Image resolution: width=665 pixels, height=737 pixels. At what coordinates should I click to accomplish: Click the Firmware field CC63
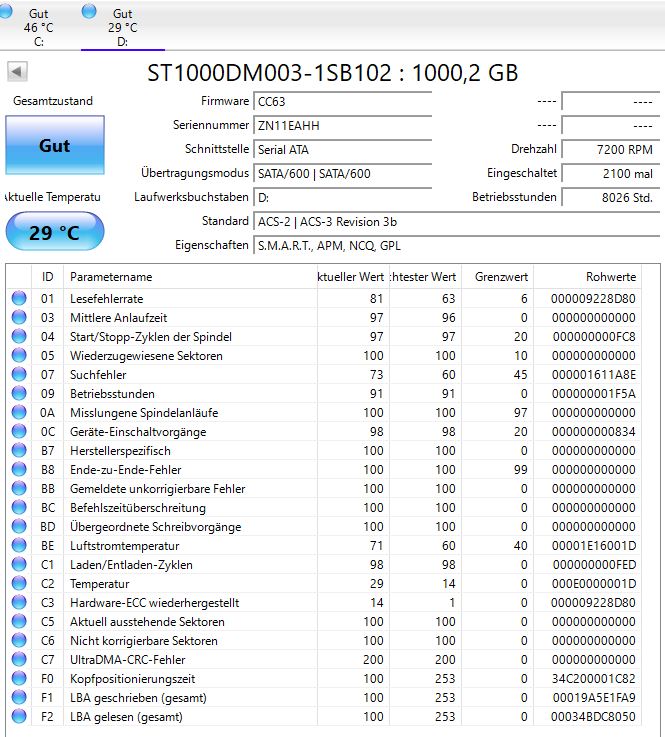coord(342,102)
